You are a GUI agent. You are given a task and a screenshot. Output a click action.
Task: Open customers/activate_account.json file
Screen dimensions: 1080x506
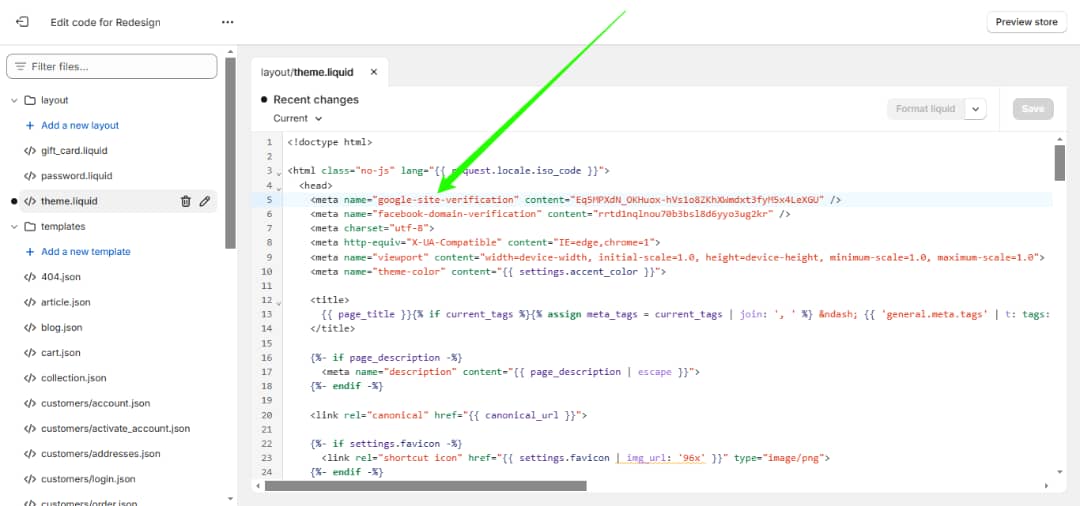116,428
